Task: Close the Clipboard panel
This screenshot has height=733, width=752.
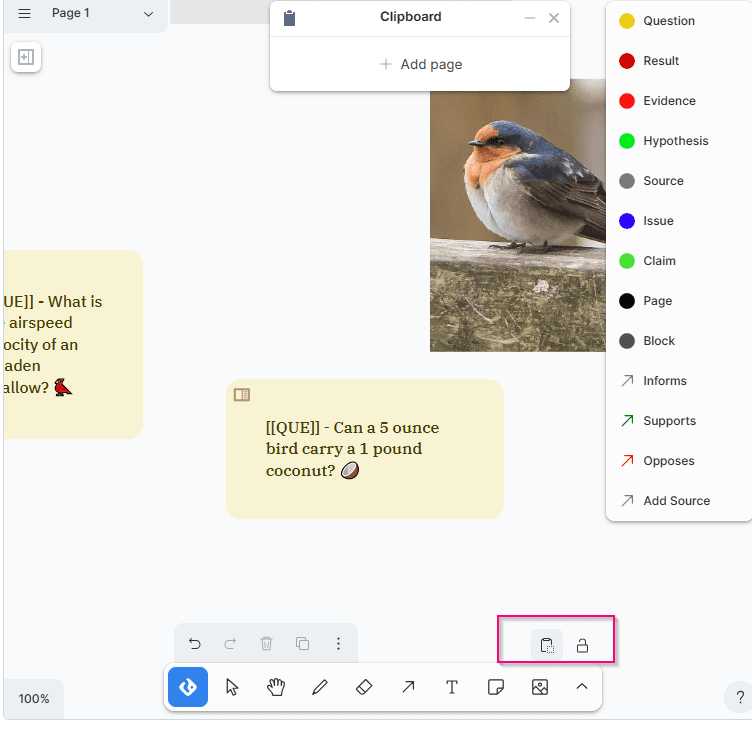Action: pyautogui.click(x=554, y=18)
